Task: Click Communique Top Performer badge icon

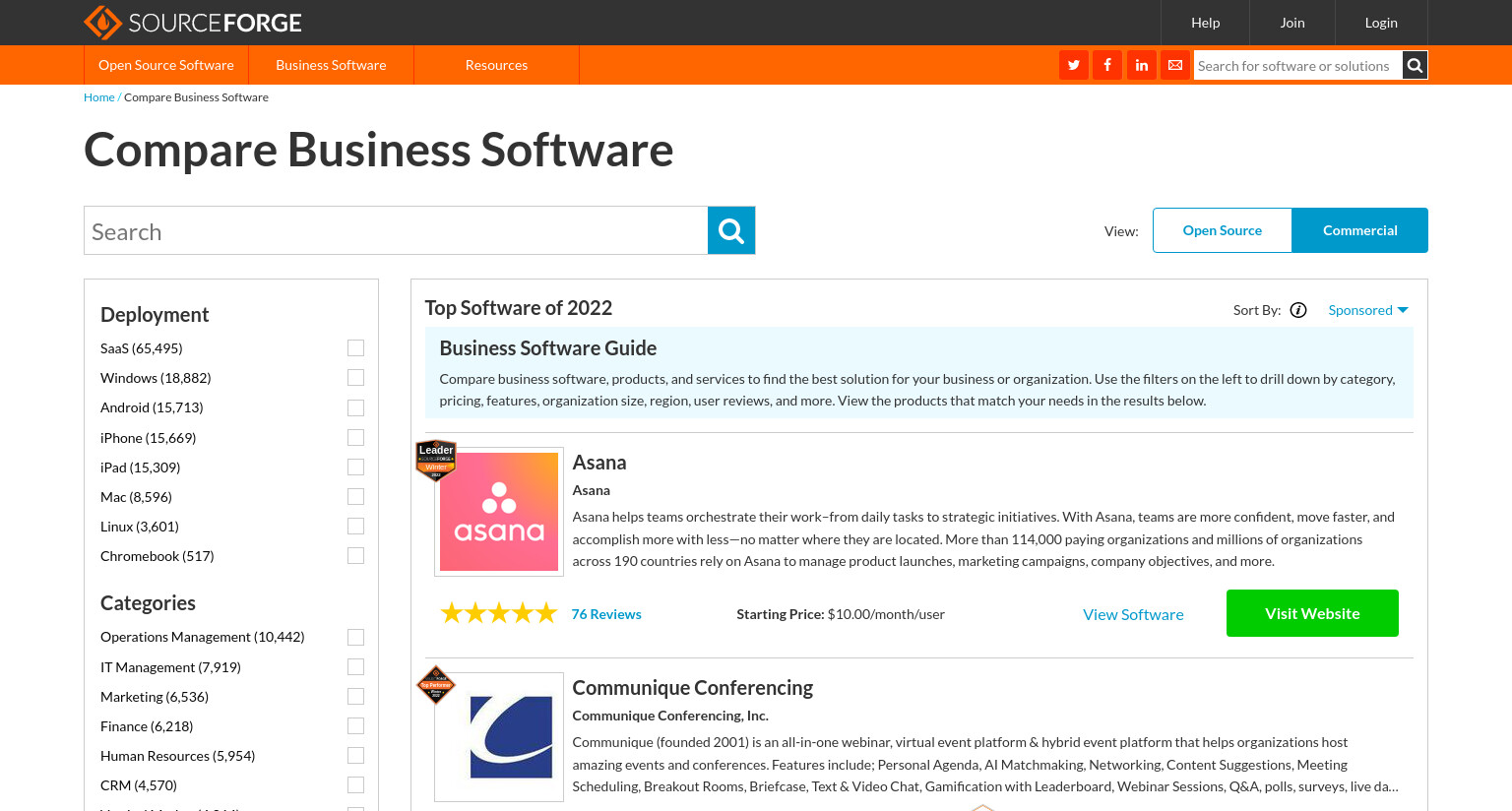Action: coord(436,685)
